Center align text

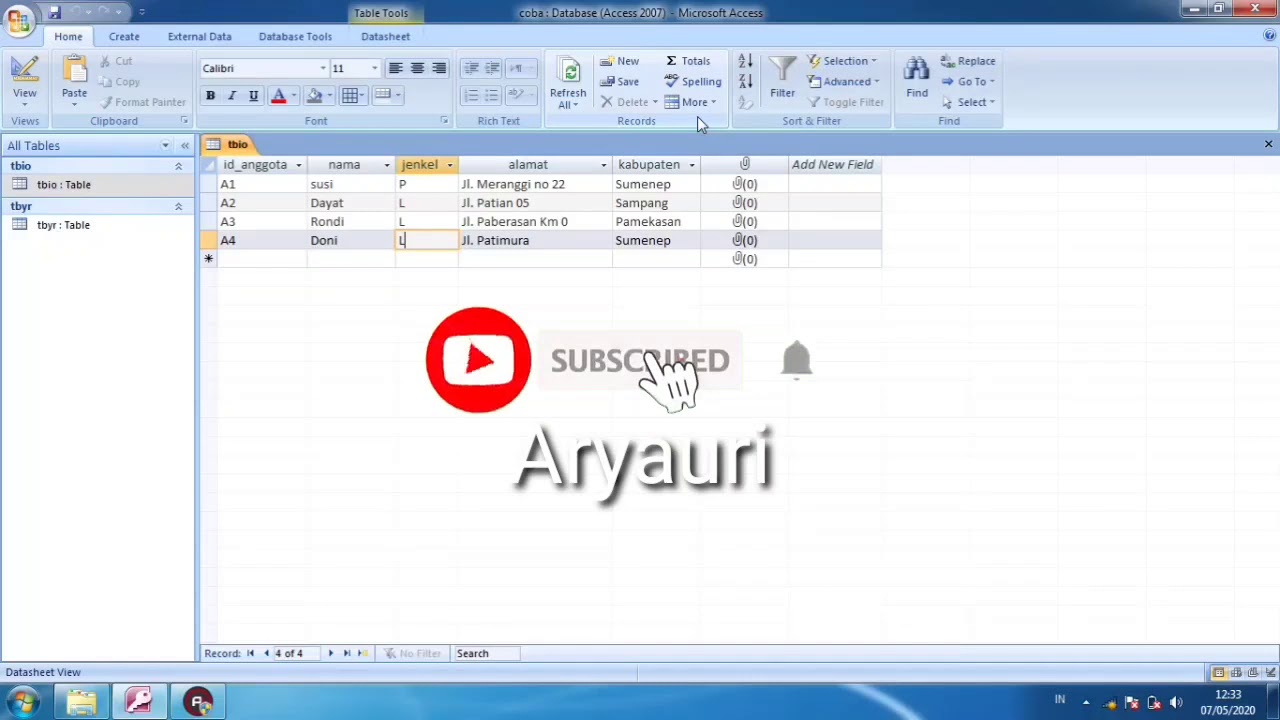[x=417, y=68]
